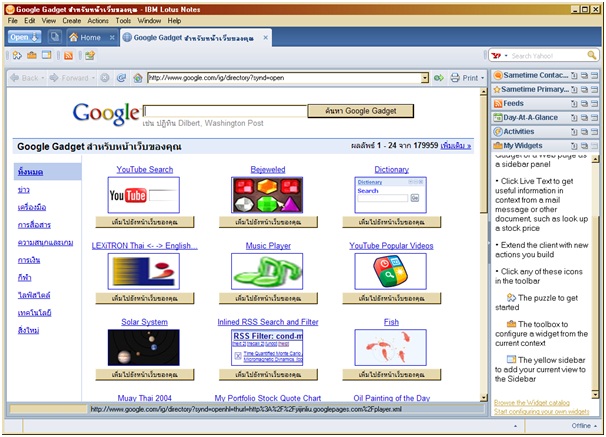
Task: Click the Day-At-A-Glance calendar icon
Action: [498, 117]
